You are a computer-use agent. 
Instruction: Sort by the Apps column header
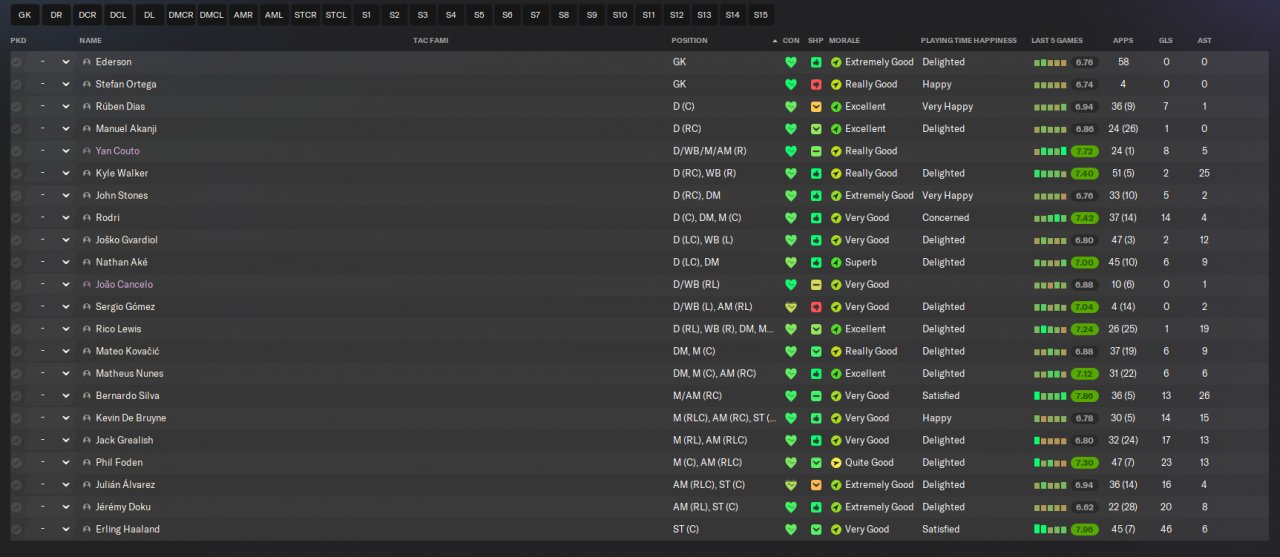pos(1123,41)
